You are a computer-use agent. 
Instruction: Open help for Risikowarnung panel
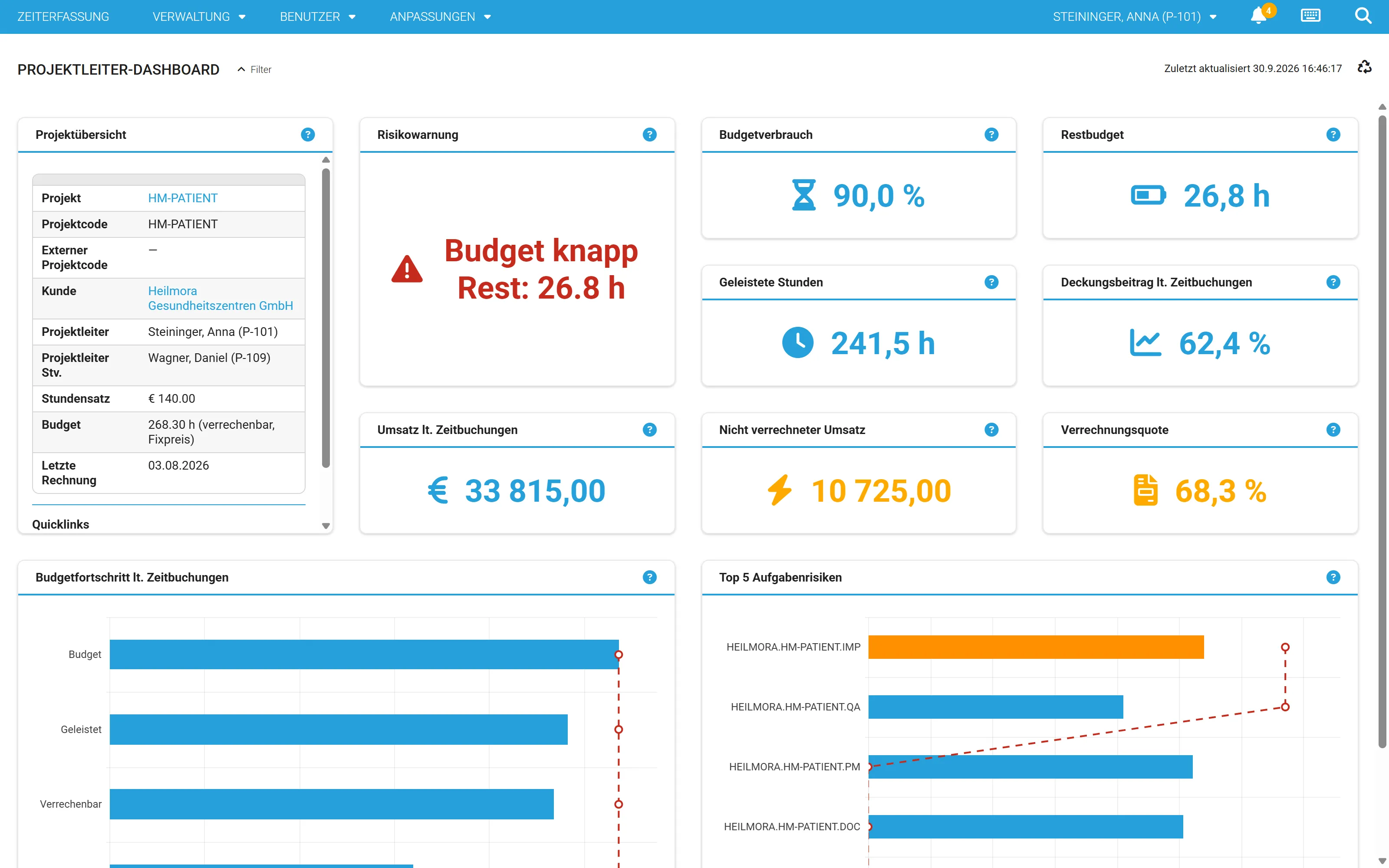[x=650, y=135]
